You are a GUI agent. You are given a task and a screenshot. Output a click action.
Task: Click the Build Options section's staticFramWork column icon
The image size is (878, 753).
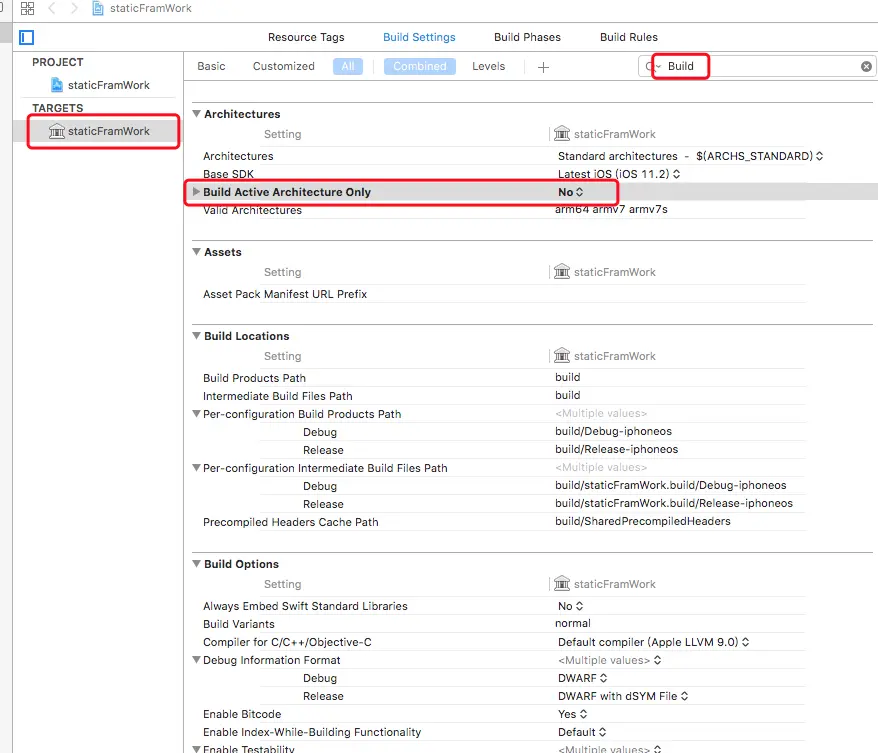pos(562,583)
